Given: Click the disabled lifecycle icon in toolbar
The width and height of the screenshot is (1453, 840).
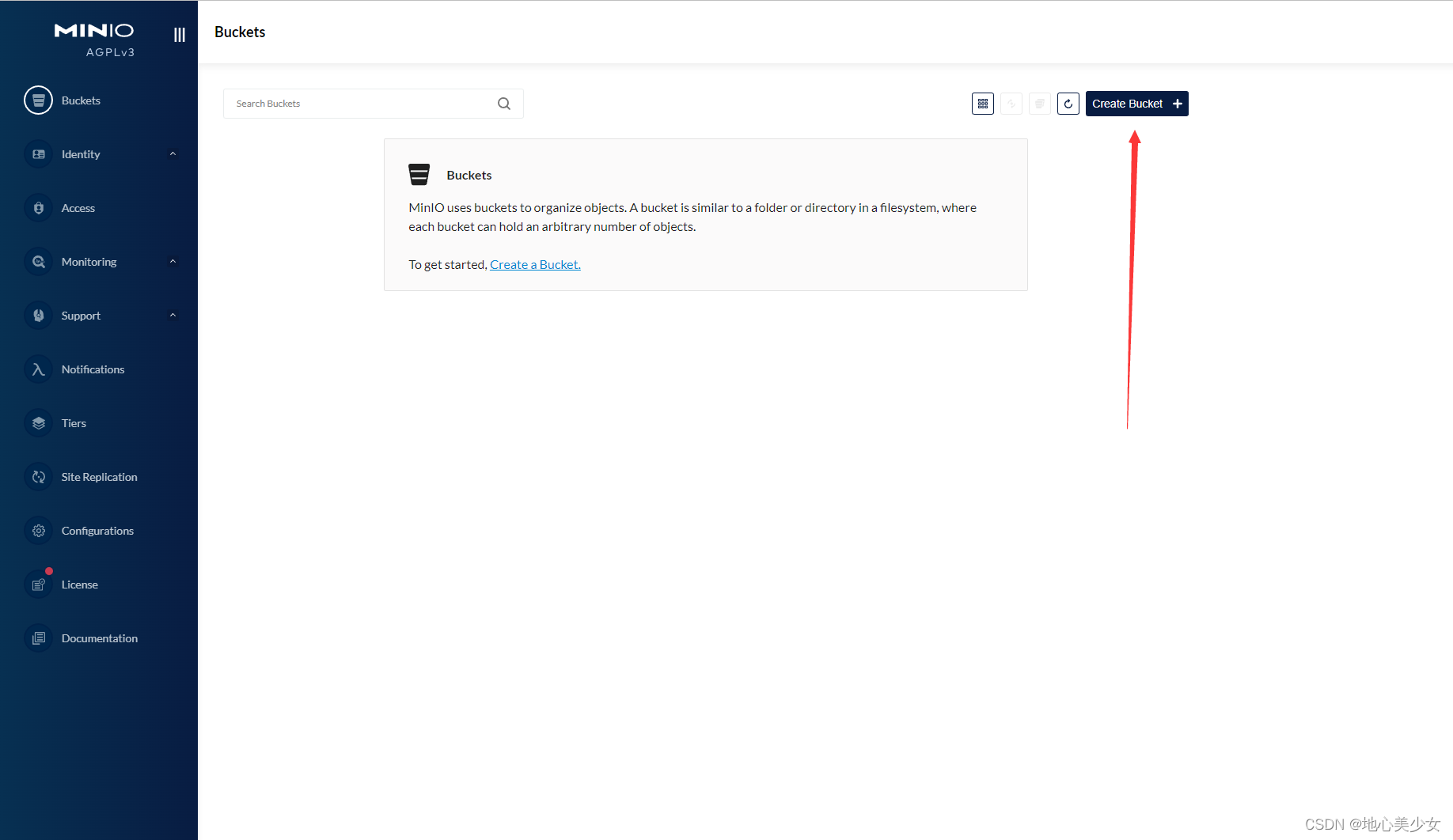Looking at the screenshot, I should pos(1040,104).
